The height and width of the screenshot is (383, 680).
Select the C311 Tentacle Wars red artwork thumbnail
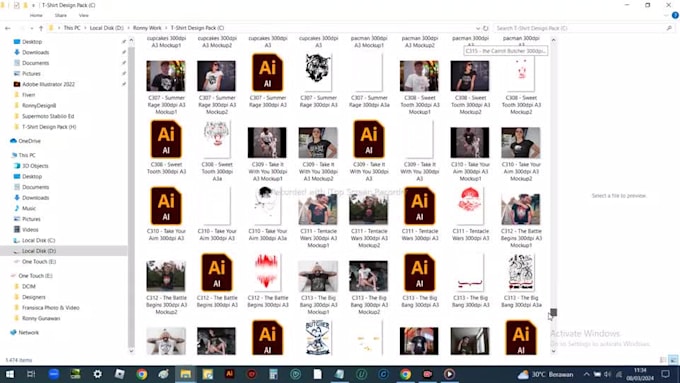point(470,205)
